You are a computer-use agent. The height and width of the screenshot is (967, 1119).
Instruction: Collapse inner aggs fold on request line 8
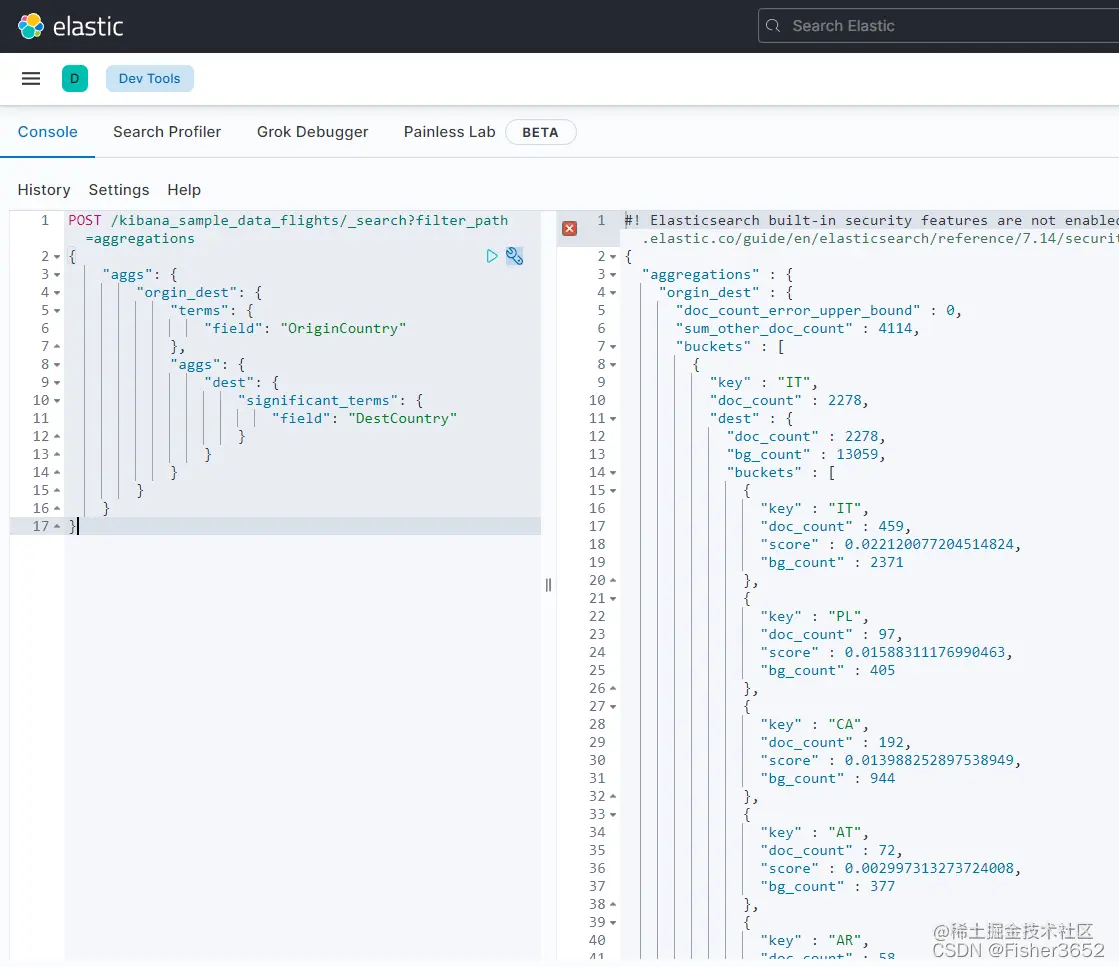(57, 365)
